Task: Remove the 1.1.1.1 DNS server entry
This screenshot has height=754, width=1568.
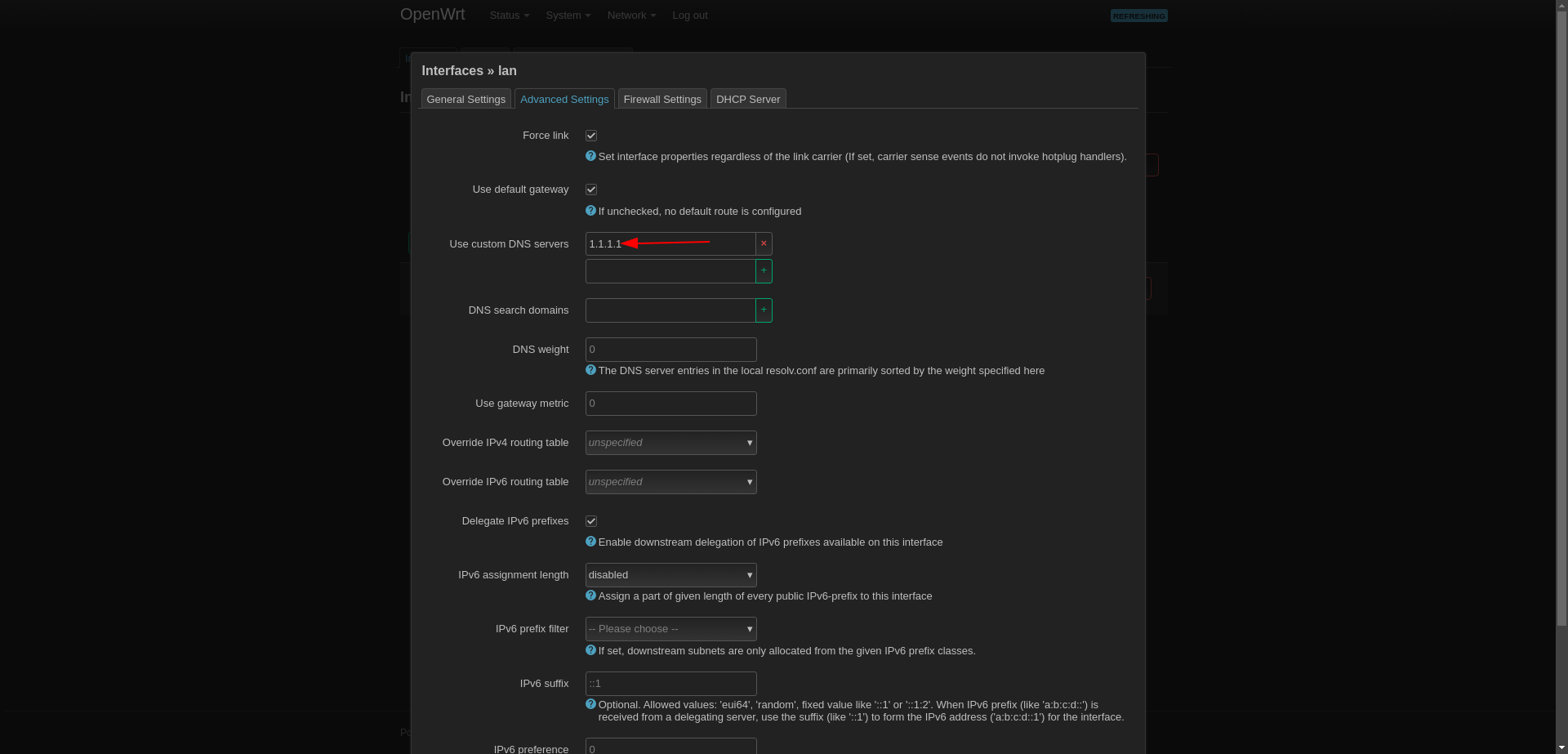Action: point(764,243)
